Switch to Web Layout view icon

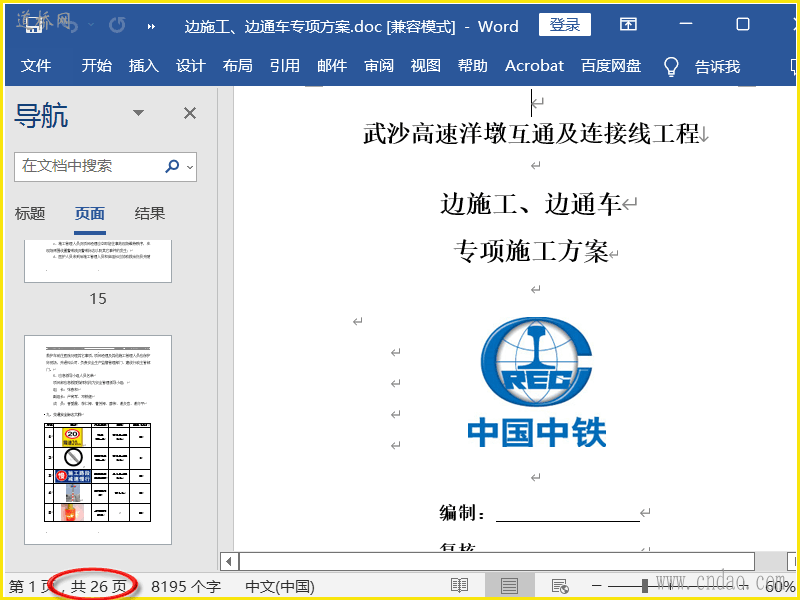(x=560, y=586)
